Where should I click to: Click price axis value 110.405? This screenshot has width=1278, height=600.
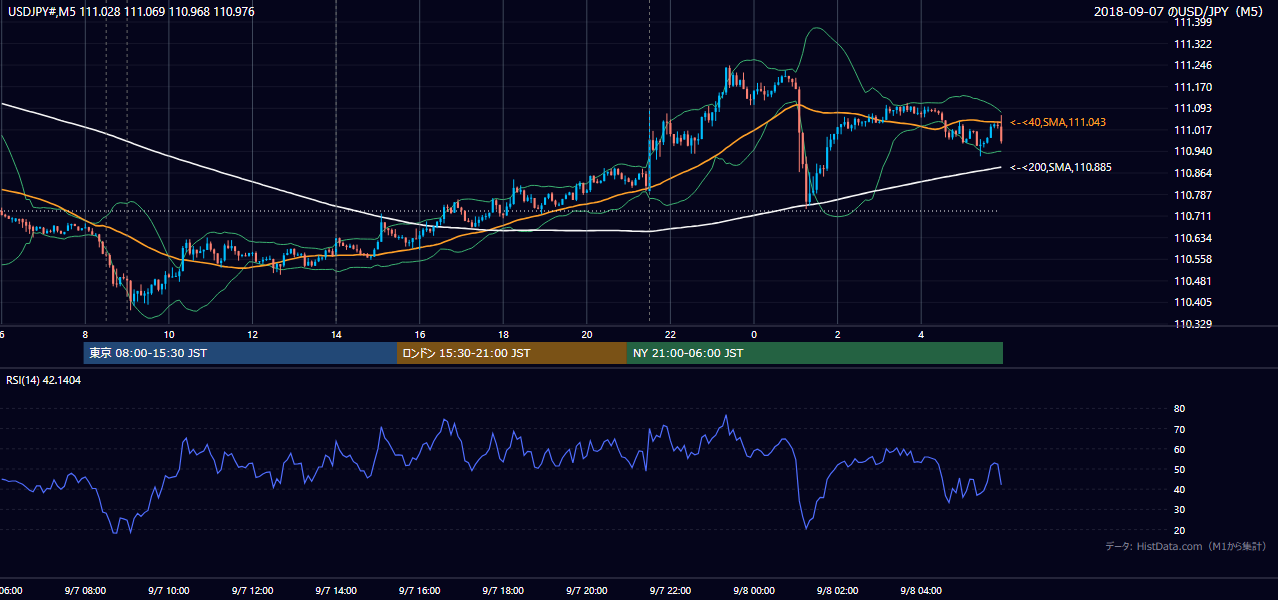[x=1192, y=302]
